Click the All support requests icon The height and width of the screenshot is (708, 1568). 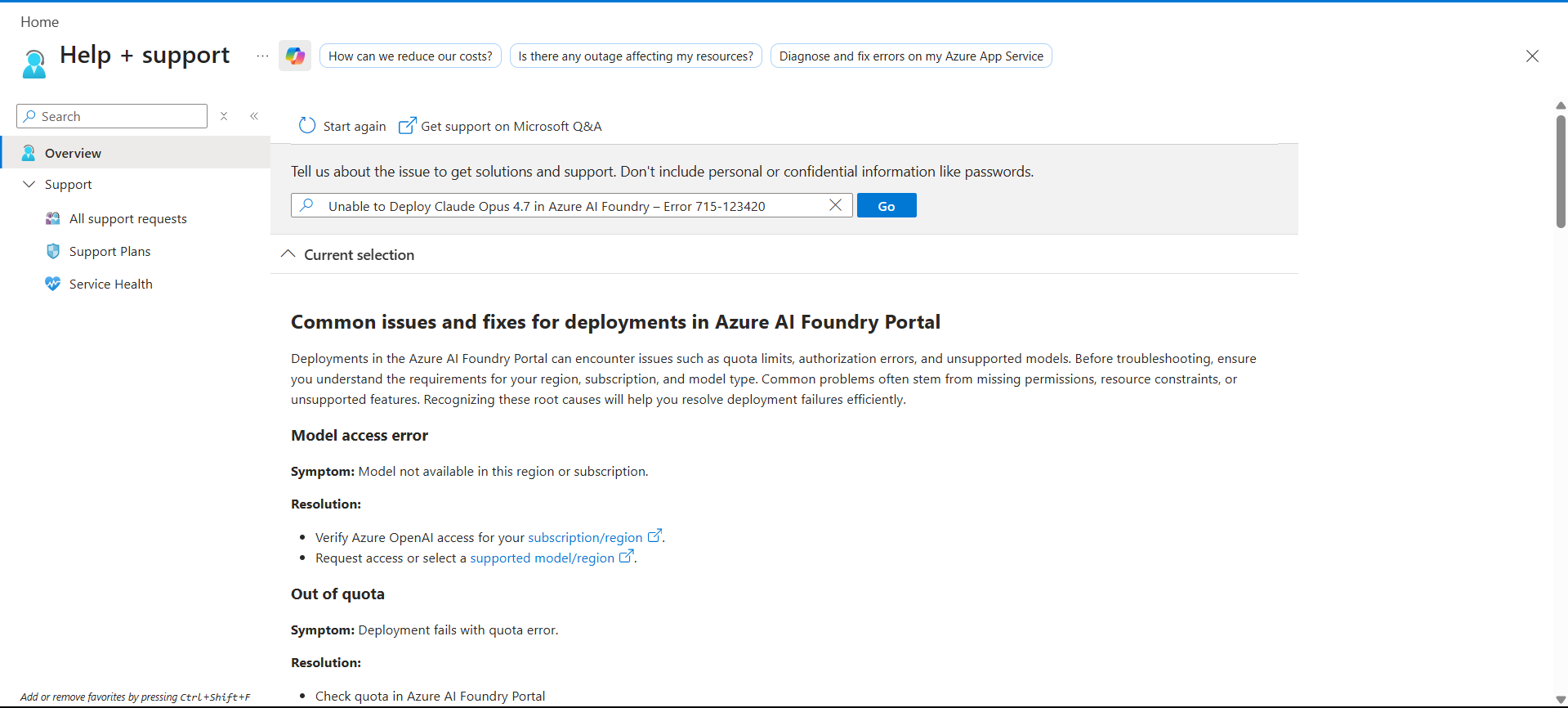tap(53, 218)
